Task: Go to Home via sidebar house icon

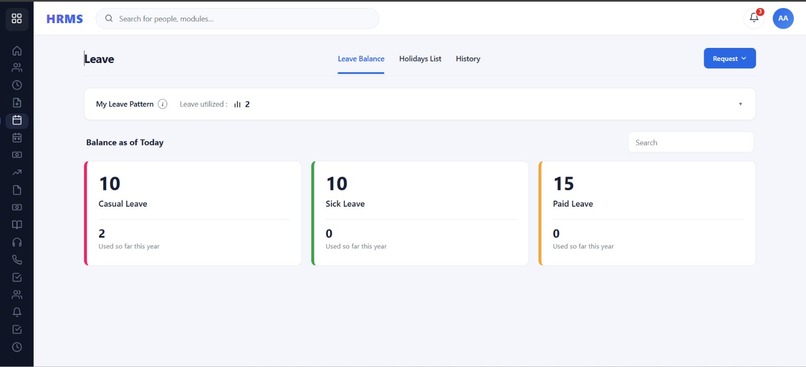Action: (x=17, y=50)
